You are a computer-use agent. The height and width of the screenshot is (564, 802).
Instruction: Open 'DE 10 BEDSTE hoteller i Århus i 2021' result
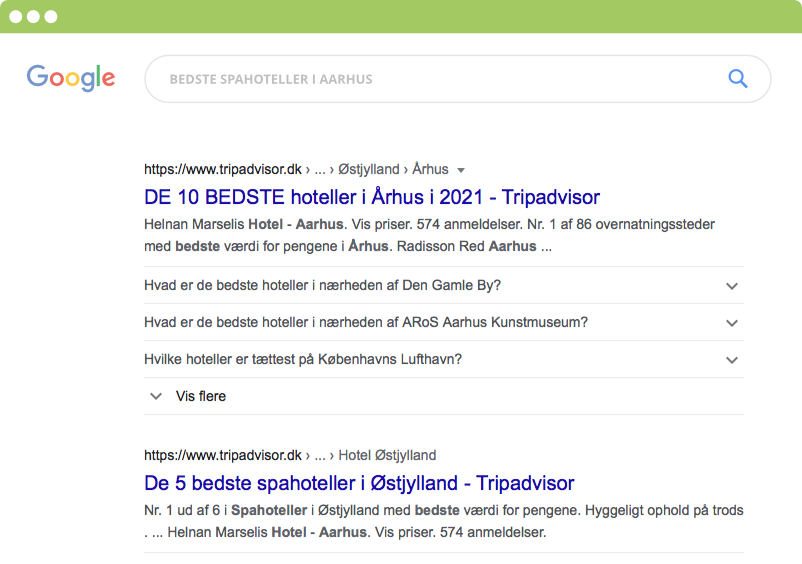[372, 197]
